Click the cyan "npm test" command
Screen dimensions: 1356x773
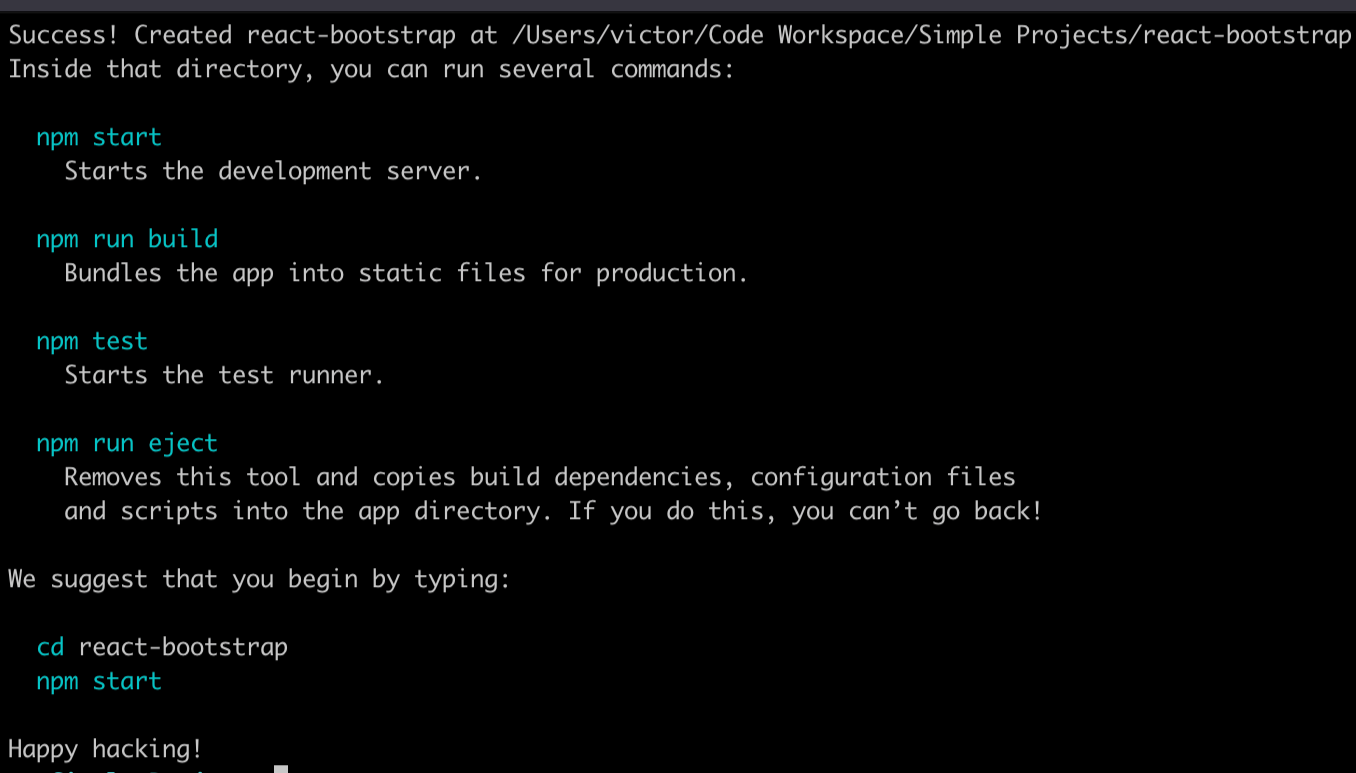coord(91,341)
